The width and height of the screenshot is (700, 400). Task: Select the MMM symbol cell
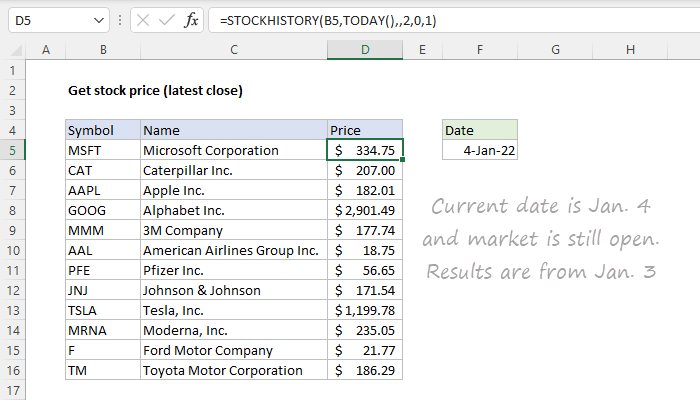click(103, 230)
